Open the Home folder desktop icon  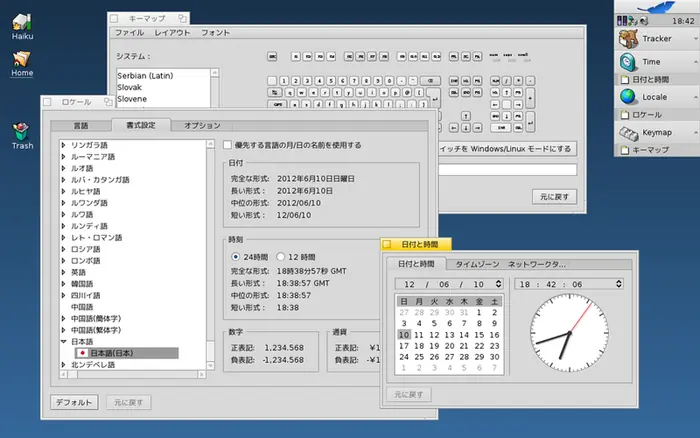[22, 60]
